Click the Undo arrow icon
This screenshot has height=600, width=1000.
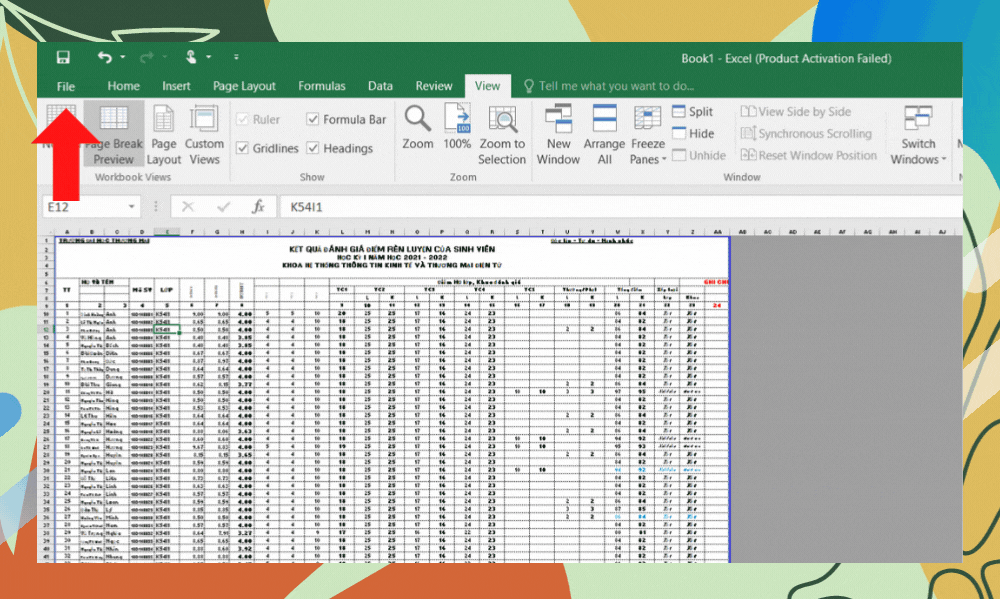(104, 58)
